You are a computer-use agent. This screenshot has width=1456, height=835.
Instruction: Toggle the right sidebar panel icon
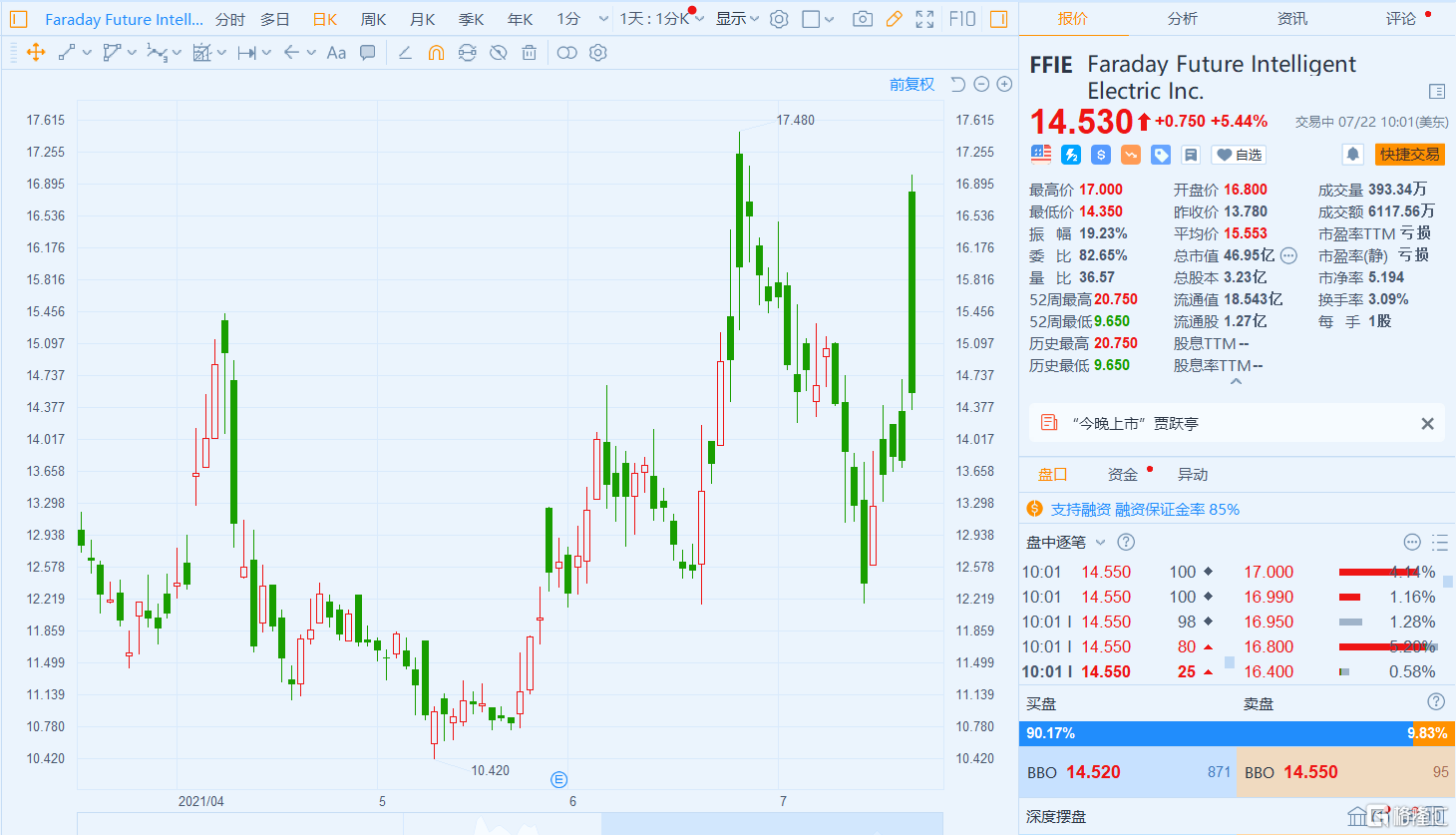tap(999, 19)
